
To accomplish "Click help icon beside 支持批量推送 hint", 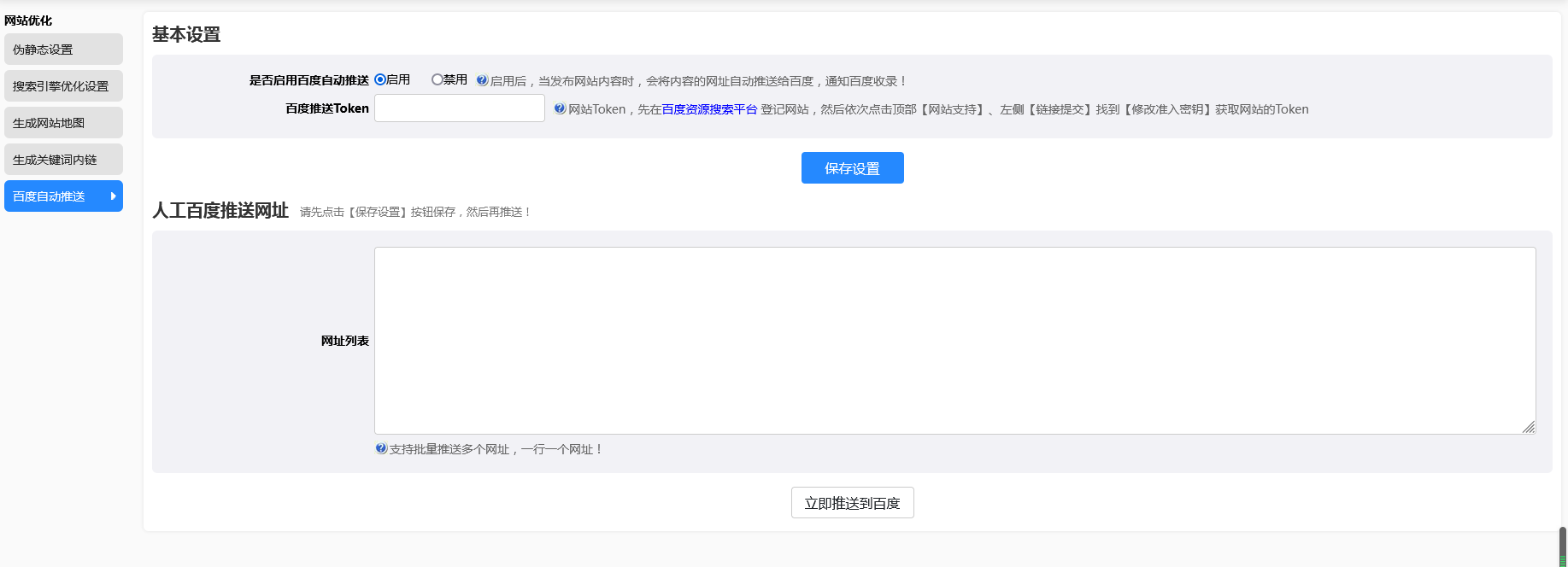I will click(381, 448).
